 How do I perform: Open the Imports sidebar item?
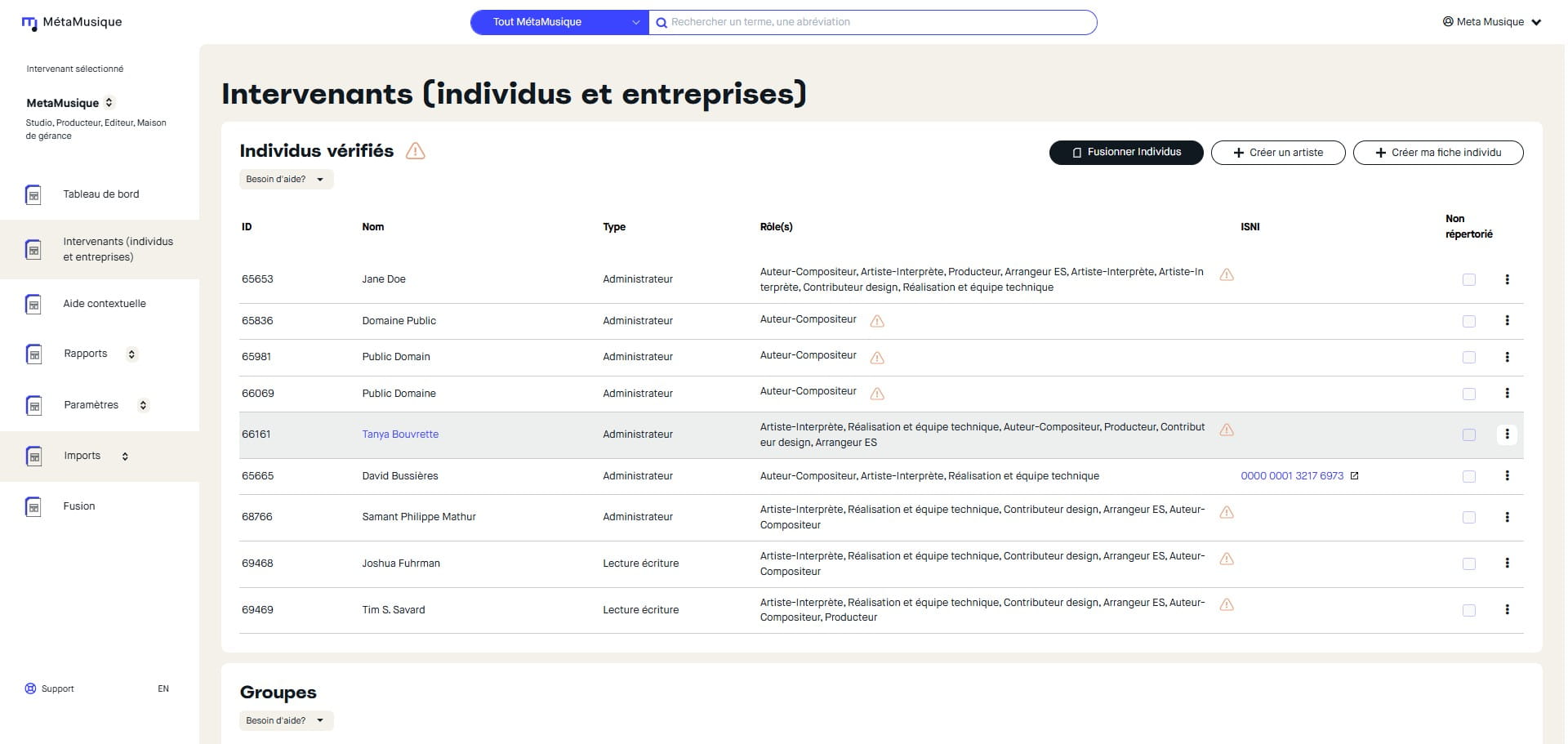[x=82, y=456]
